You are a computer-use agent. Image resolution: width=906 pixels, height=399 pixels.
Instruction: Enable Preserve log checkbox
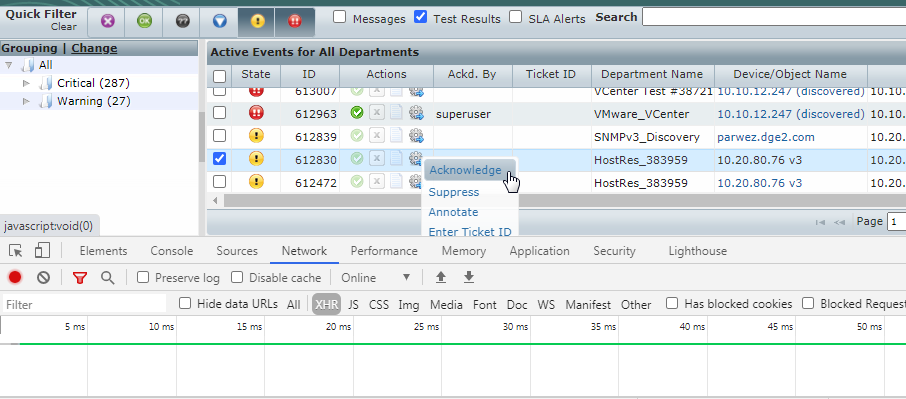(x=143, y=278)
